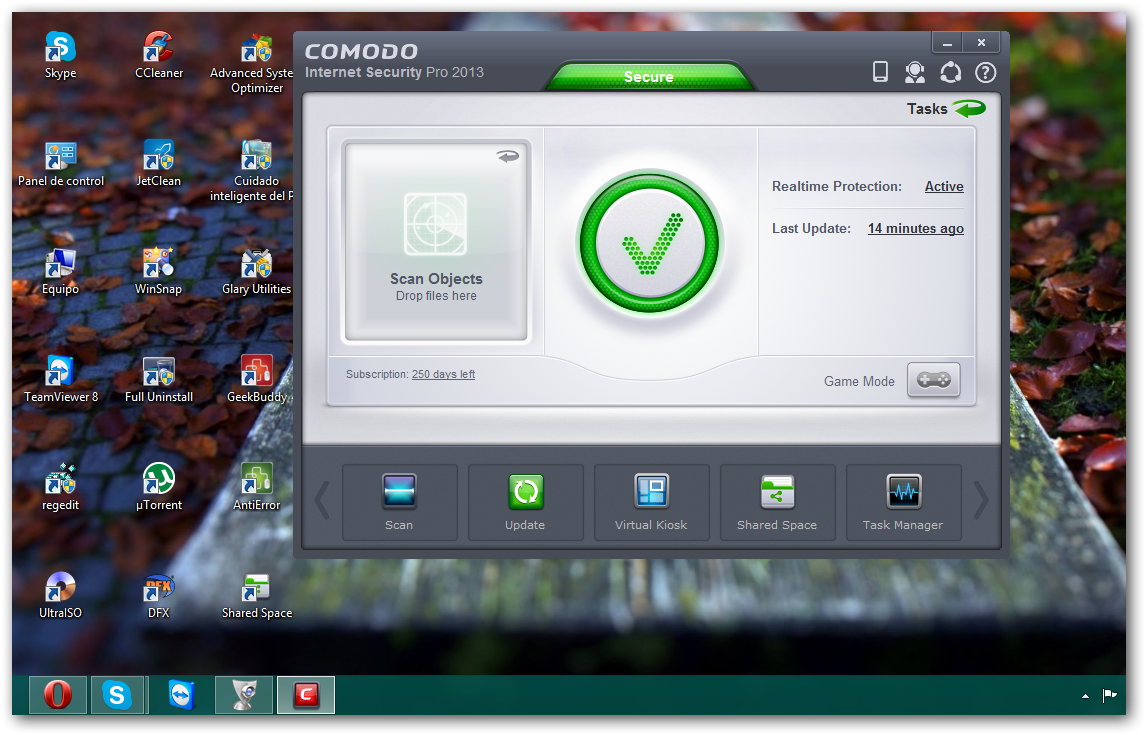Launch JetClean desktop shortcut
The width and height of the screenshot is (1146, 735).
coord(159,164)
